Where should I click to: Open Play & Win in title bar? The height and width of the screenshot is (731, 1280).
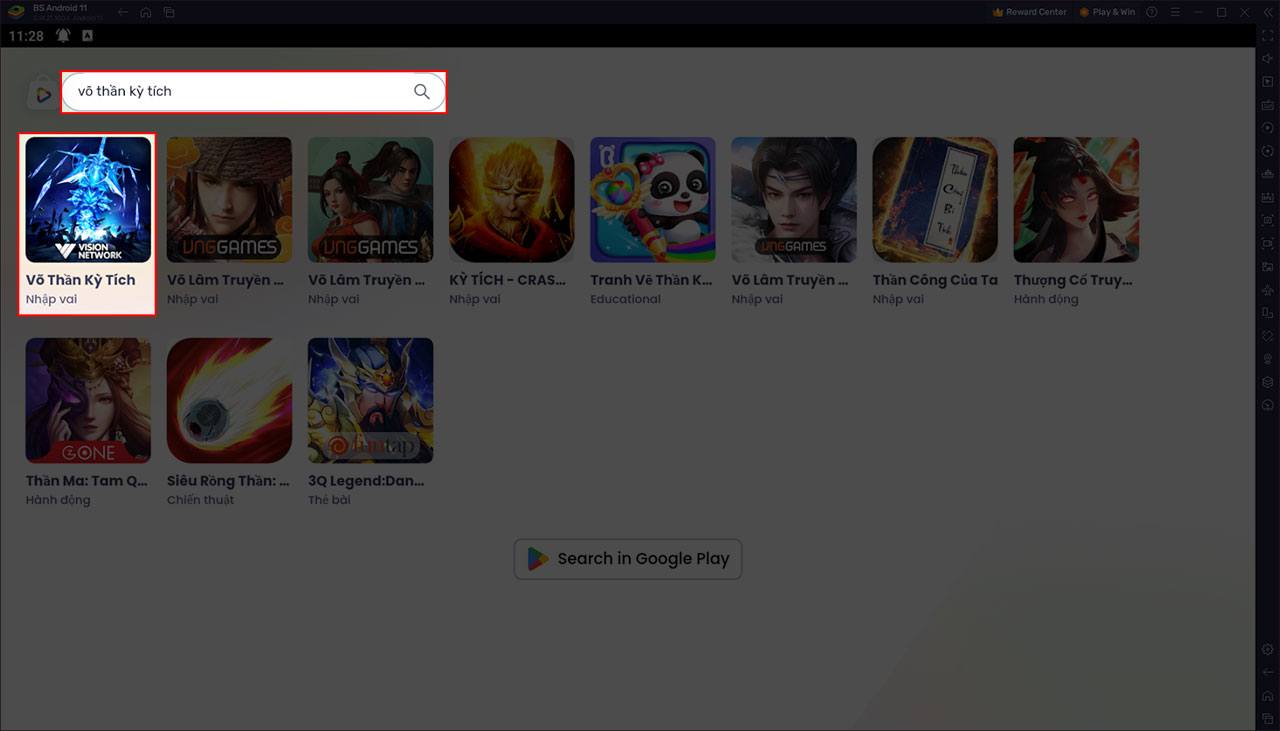coord(1107,12)
